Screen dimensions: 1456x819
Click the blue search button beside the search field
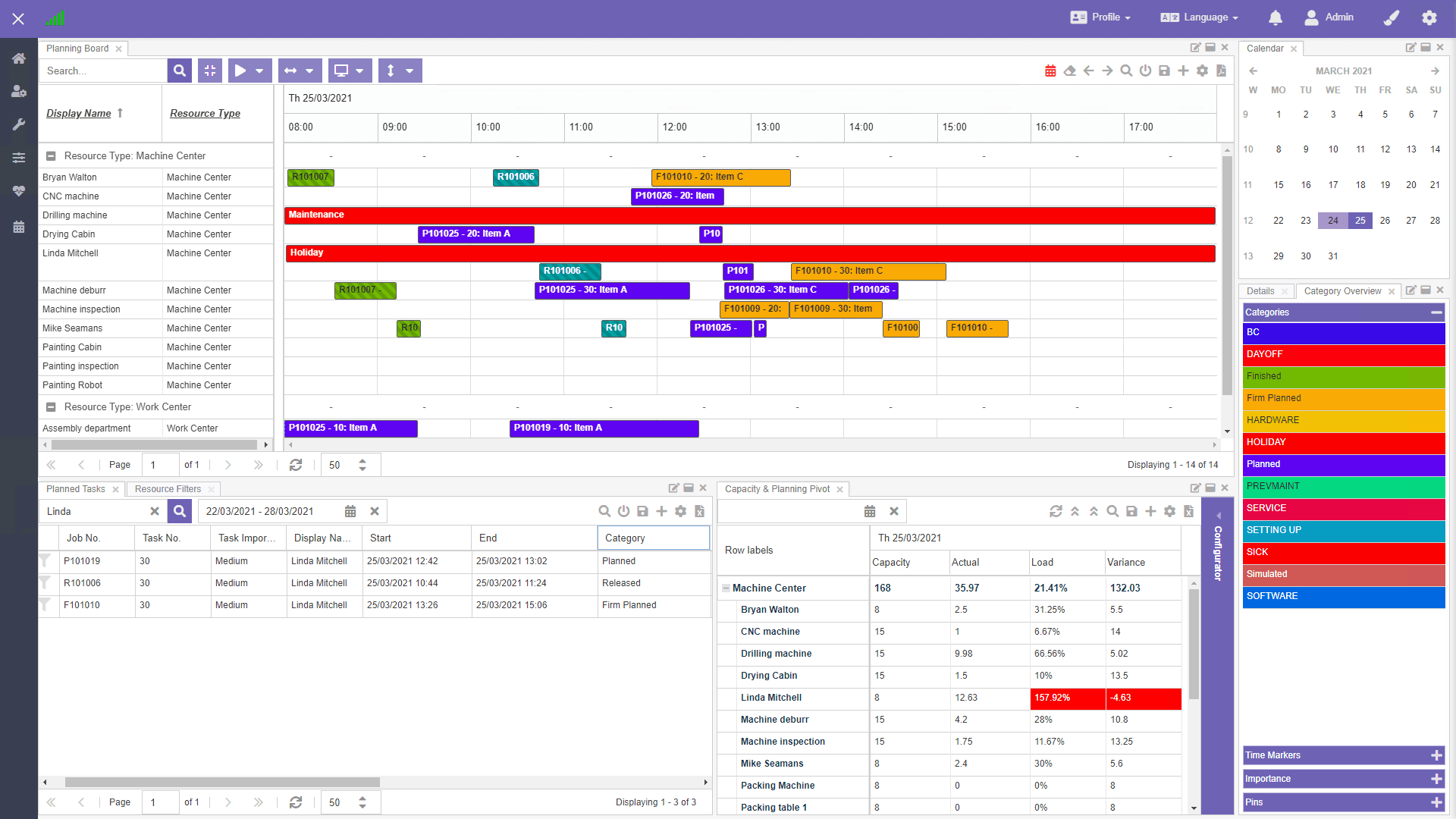[180, 71]
